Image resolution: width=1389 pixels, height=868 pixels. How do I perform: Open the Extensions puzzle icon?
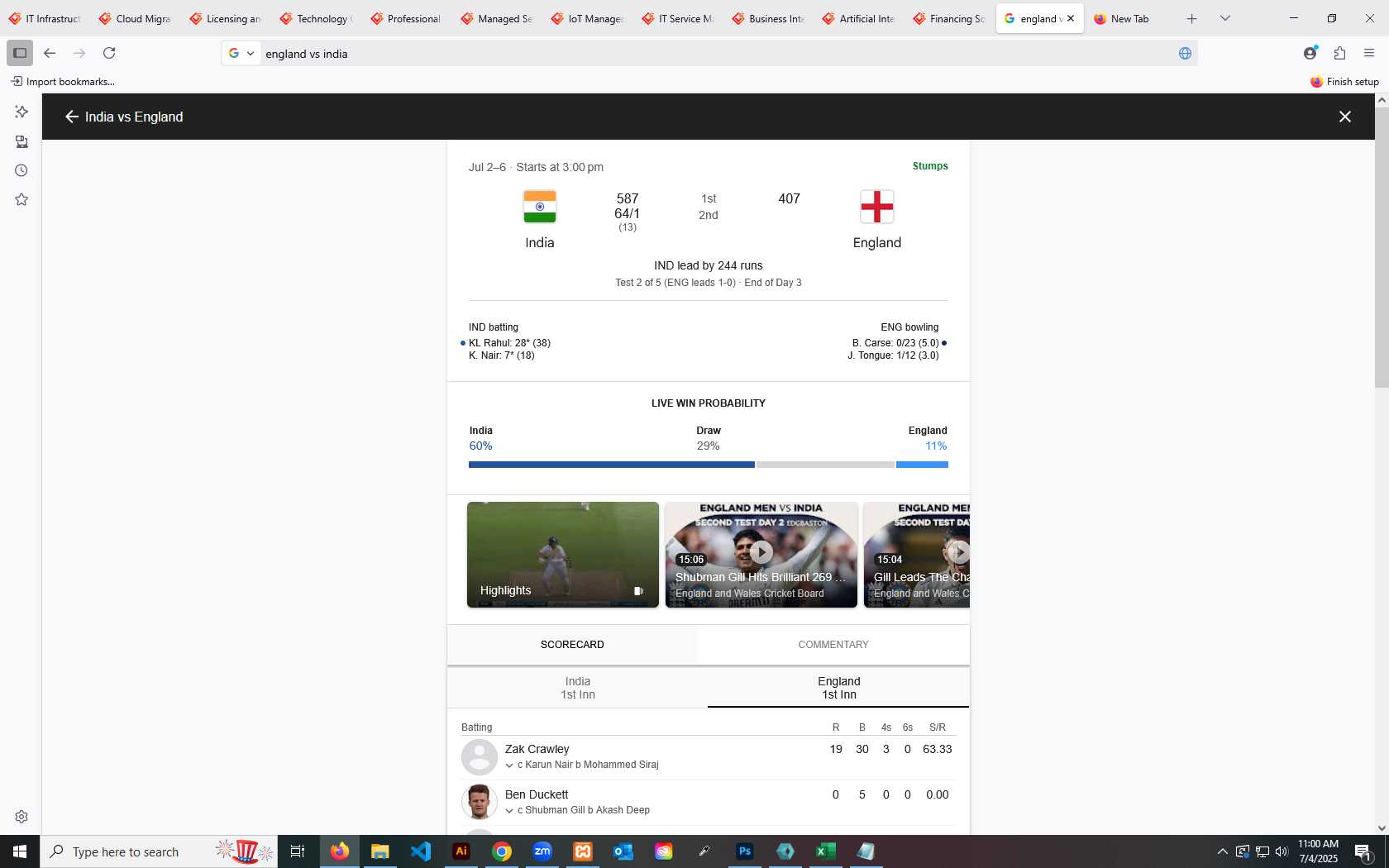(x=1339, y=53)
